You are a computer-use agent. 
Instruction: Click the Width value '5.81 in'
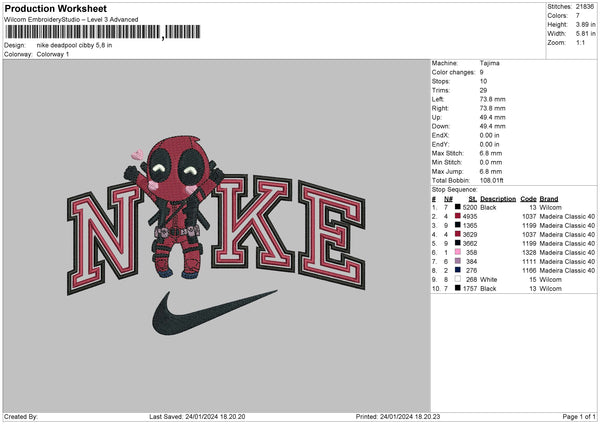[x=585, y=34]
